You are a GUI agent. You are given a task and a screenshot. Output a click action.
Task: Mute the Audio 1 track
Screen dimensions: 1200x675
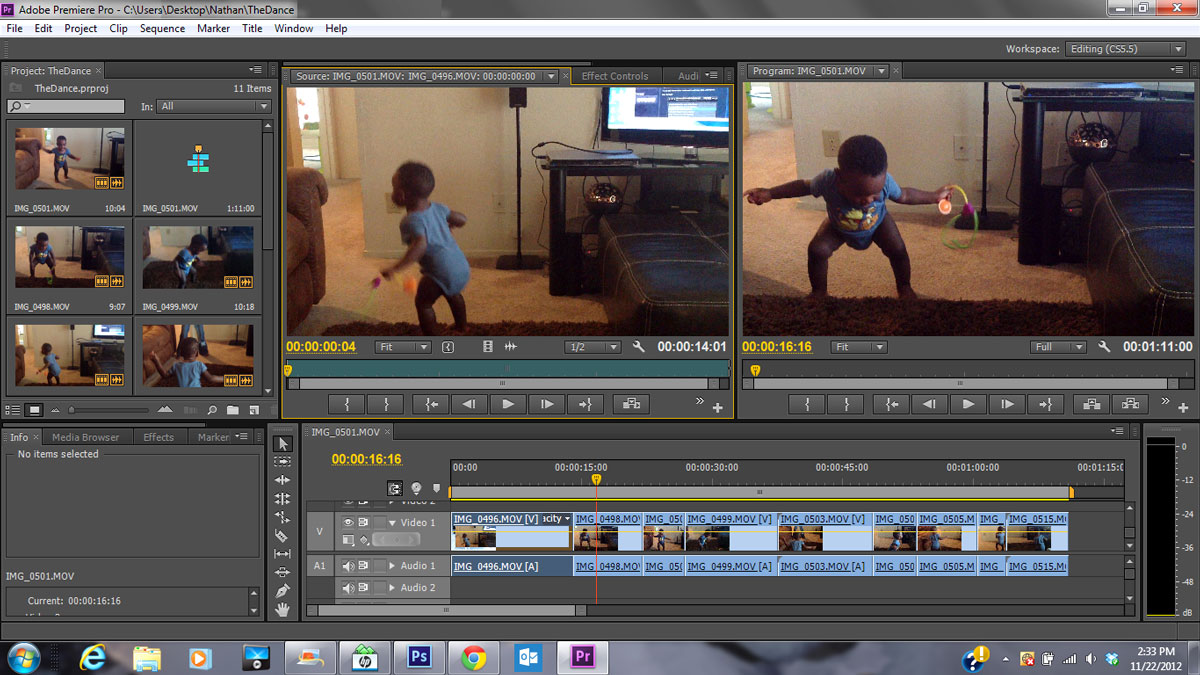(349, 565)
